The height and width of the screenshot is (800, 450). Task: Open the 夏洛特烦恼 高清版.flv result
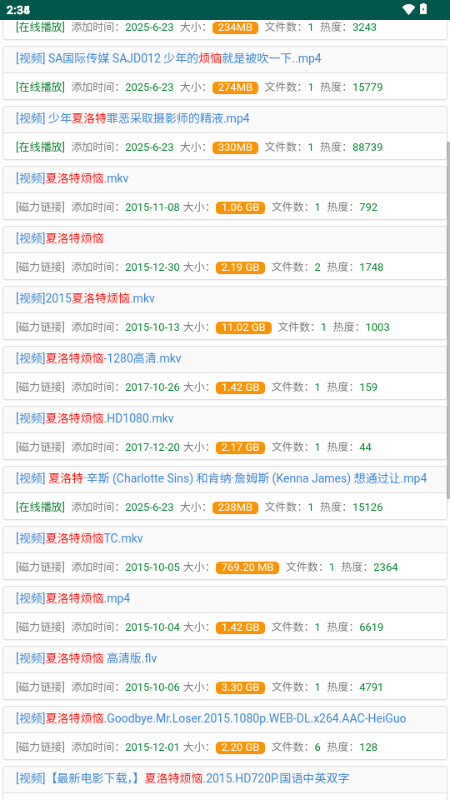click(86, 659)
